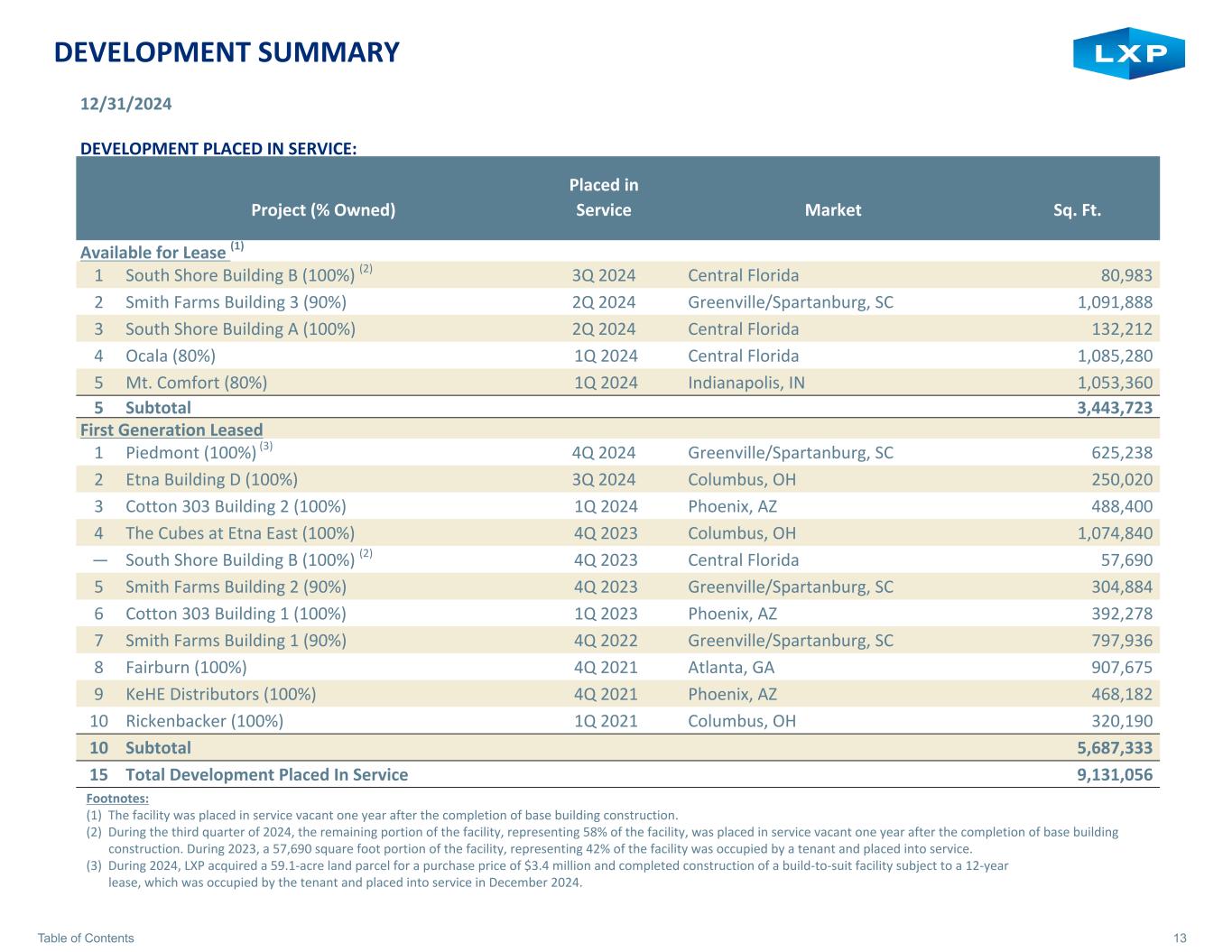Select Total Development Placed In Service label
Image resolution: width=1232 pixels, height=952 pixels.
[x=266, y=775]
